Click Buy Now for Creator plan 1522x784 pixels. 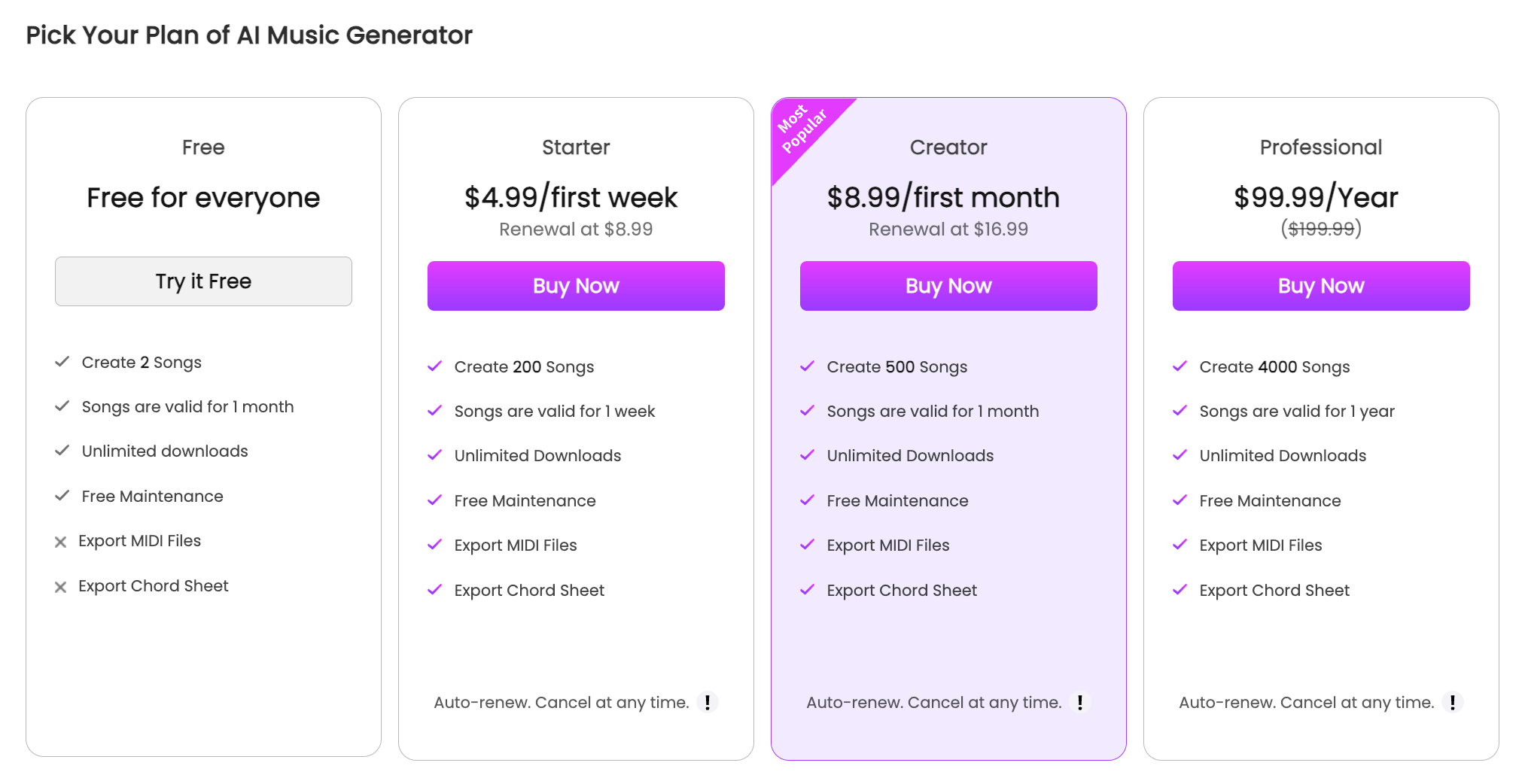click(948, 286)
